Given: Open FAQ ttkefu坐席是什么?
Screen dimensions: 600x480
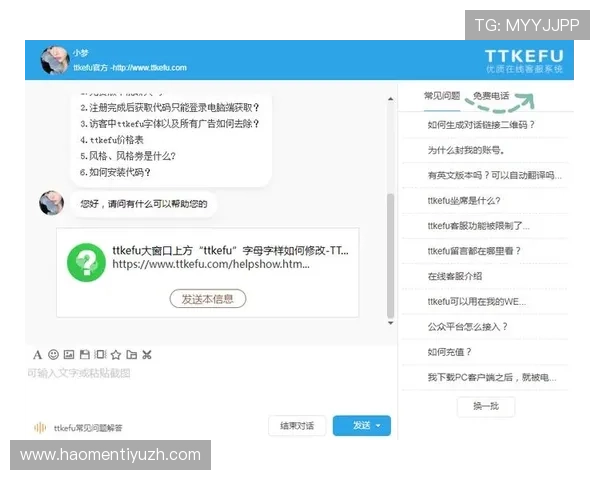Looking at the screenshot, I should coord(464,201).
